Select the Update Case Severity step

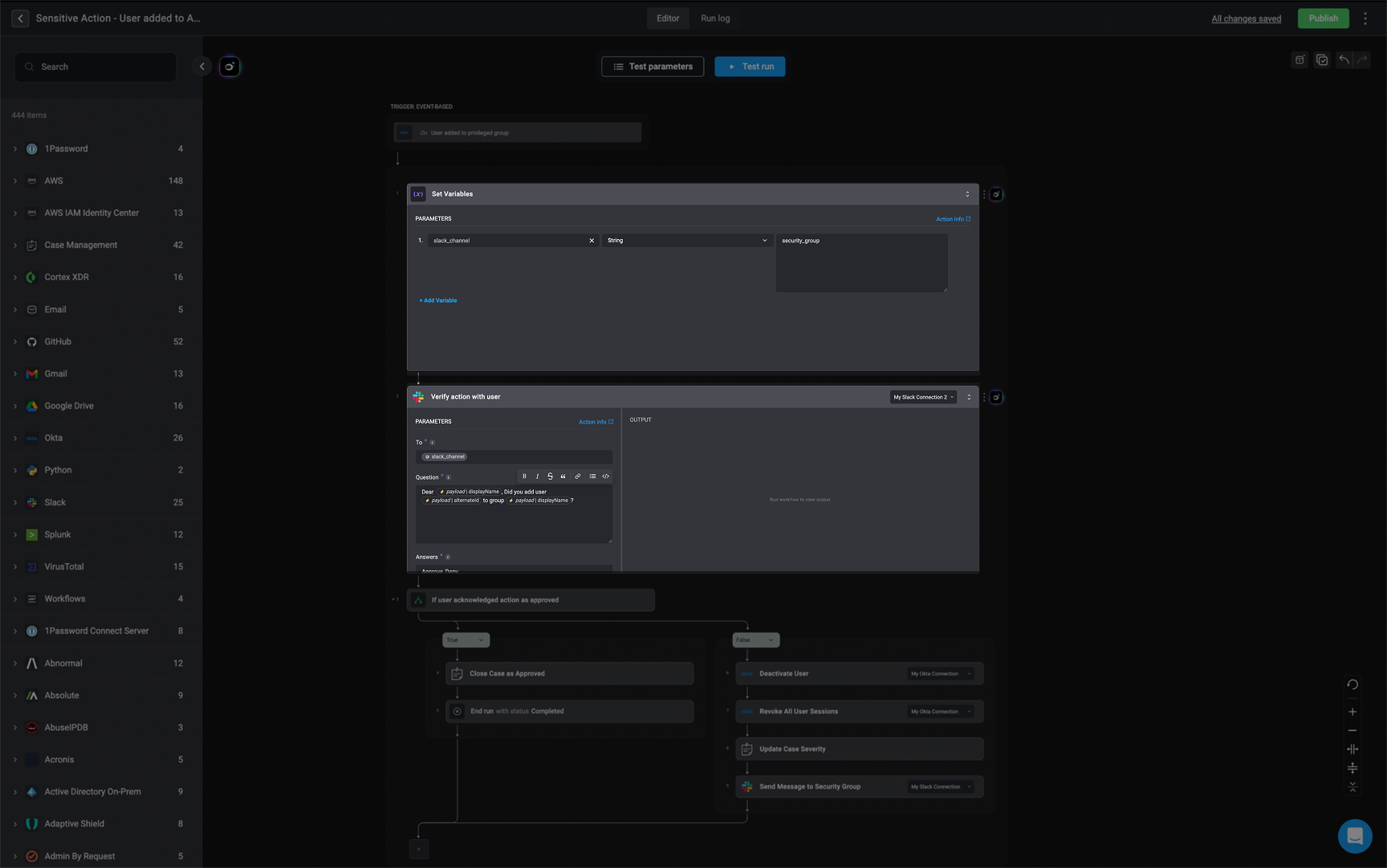coord(860,749)
